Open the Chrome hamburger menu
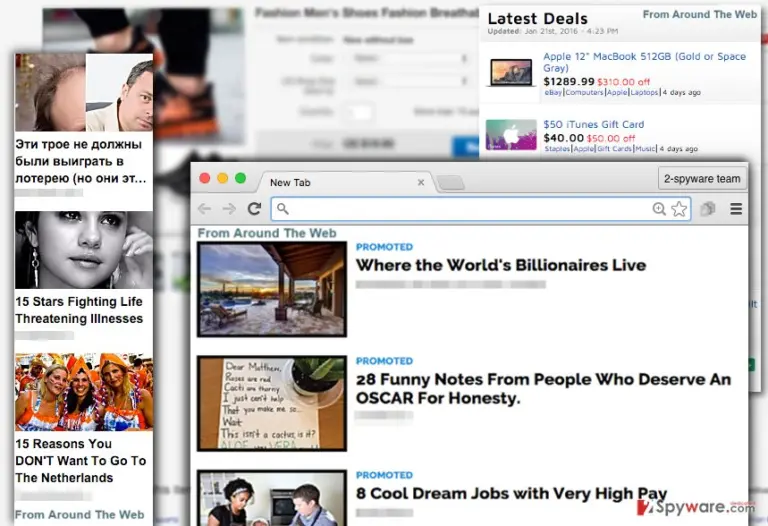 (x=736, y=209)
